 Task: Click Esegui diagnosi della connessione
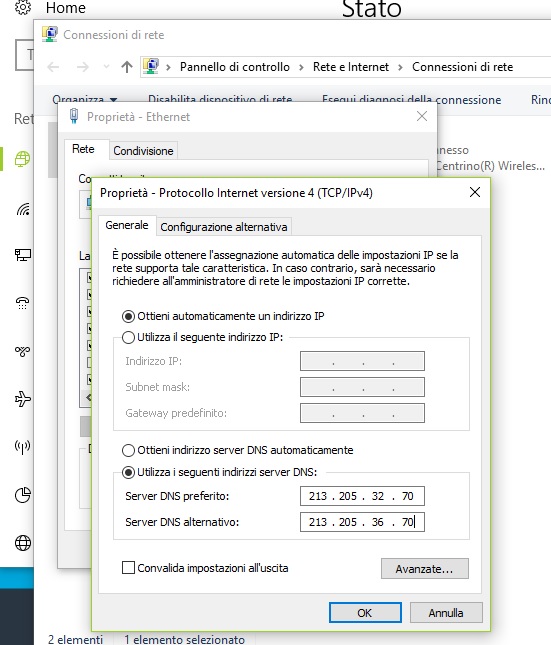tap(412, 100)
